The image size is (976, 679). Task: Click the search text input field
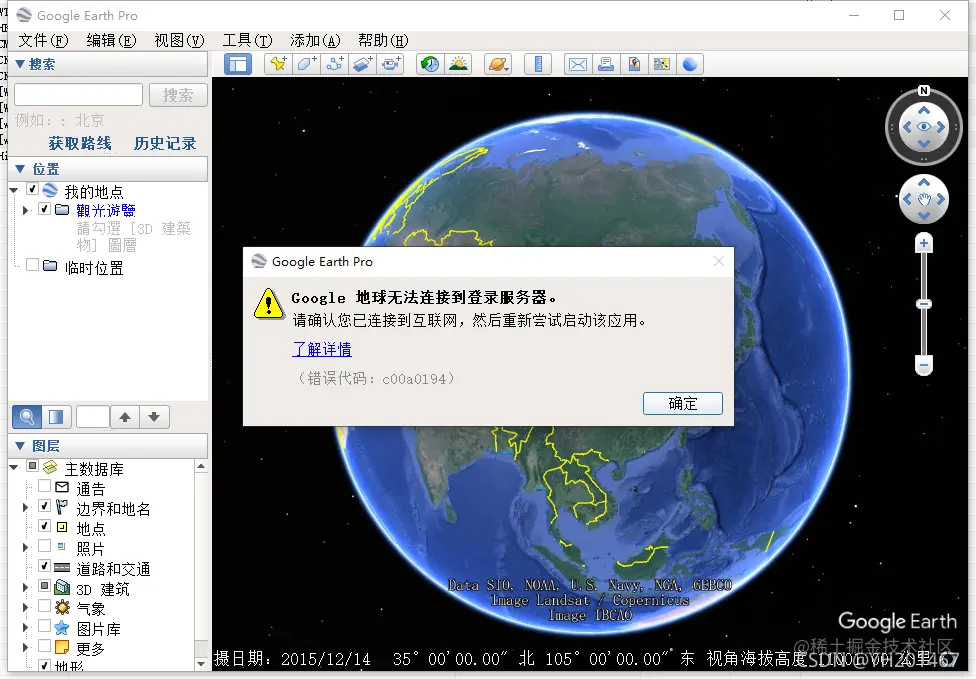click(78, 95)
